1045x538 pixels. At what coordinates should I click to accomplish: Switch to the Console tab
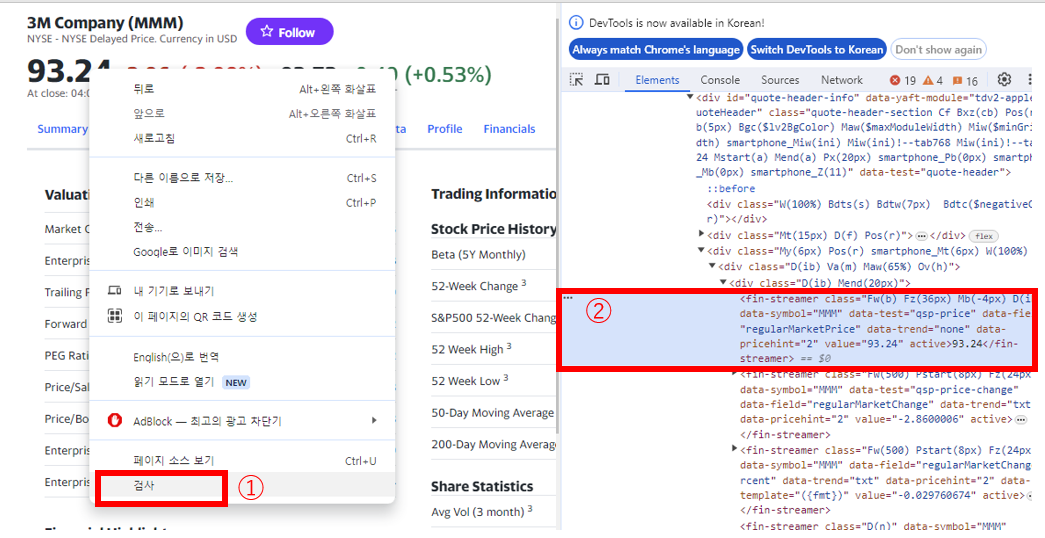click(x=720, y=80)
